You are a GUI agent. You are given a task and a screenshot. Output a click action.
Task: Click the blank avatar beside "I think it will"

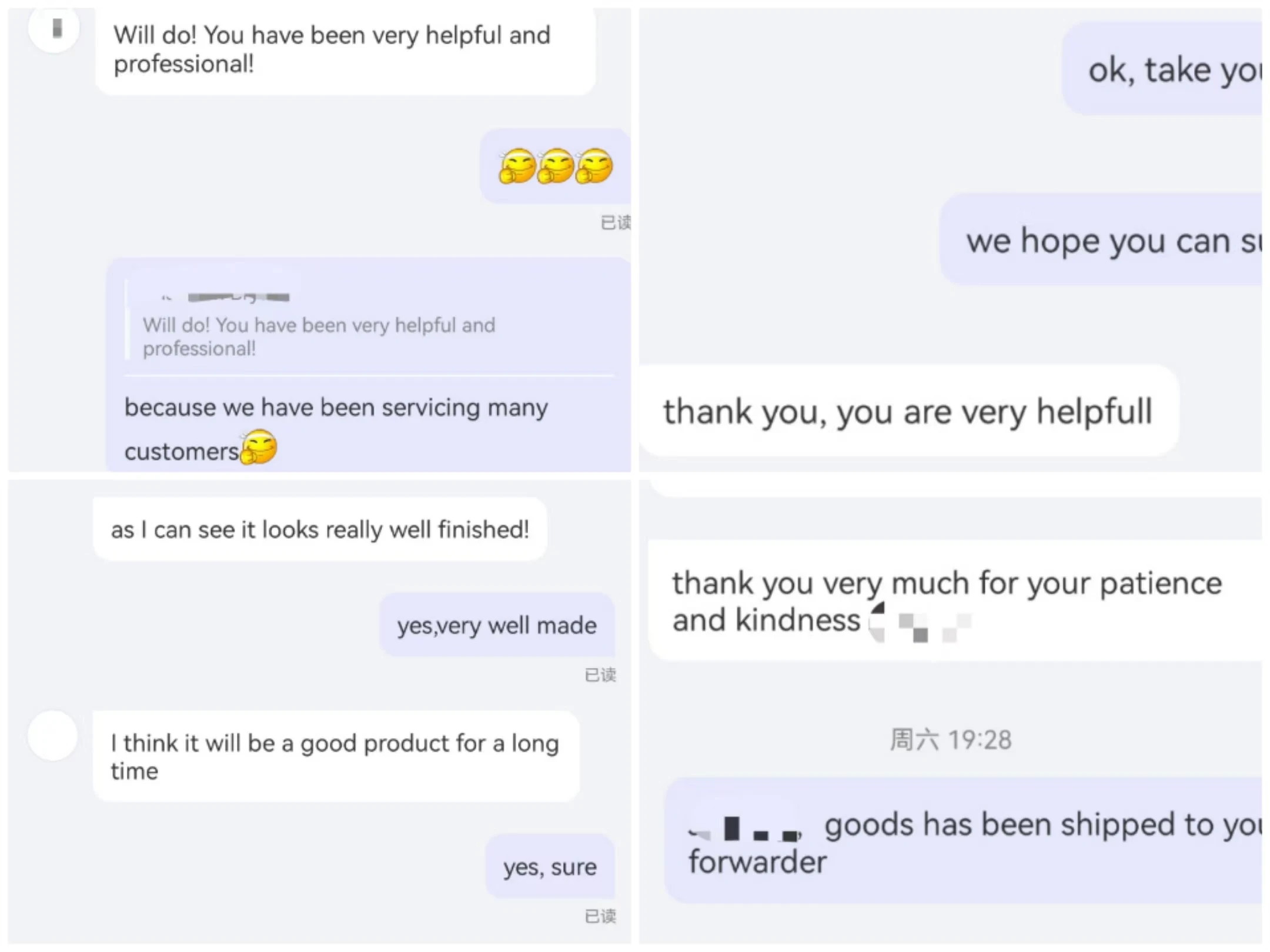click(53, 736)
